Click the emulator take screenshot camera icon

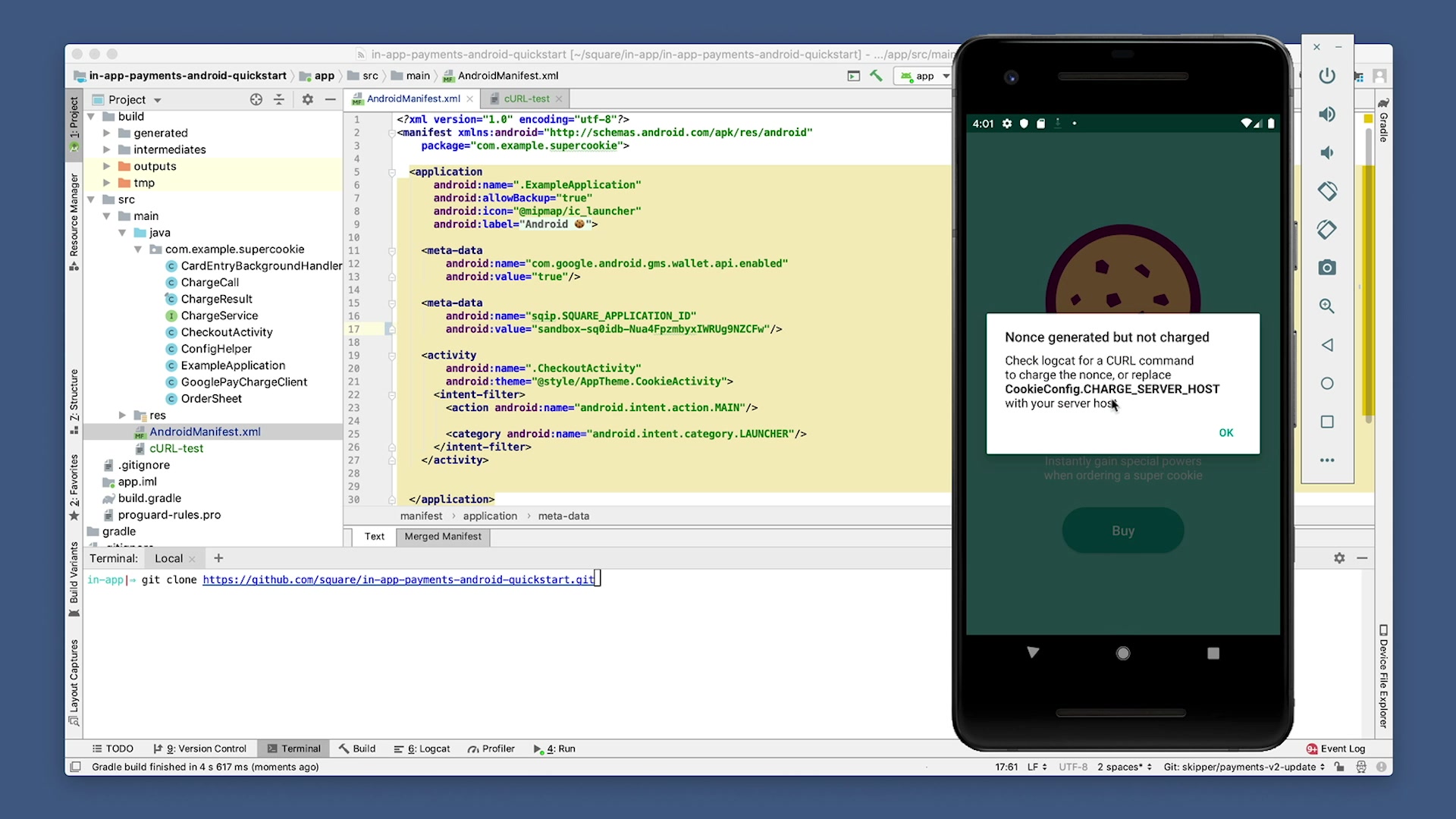(x=1326, y=268)
